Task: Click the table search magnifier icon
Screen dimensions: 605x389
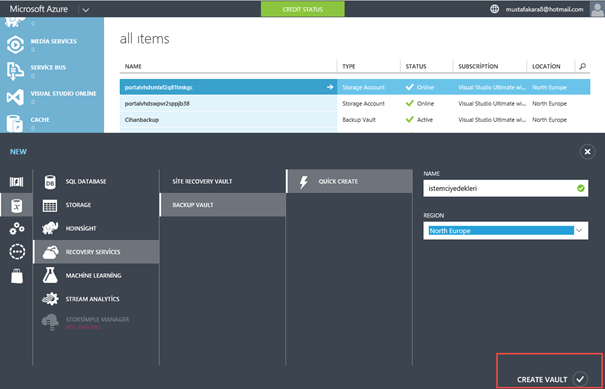Action: 583,66
